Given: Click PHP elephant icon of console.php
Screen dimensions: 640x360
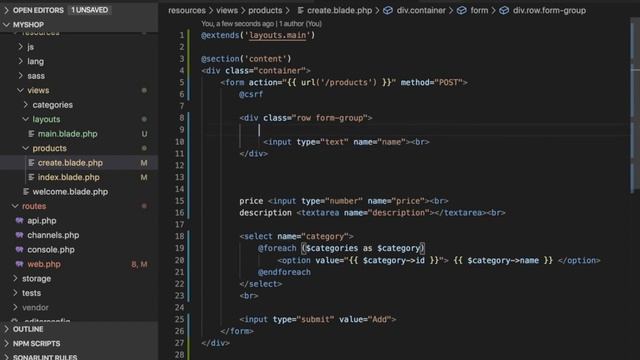Looking at the screenshot, I should click(x=19, y=250).
